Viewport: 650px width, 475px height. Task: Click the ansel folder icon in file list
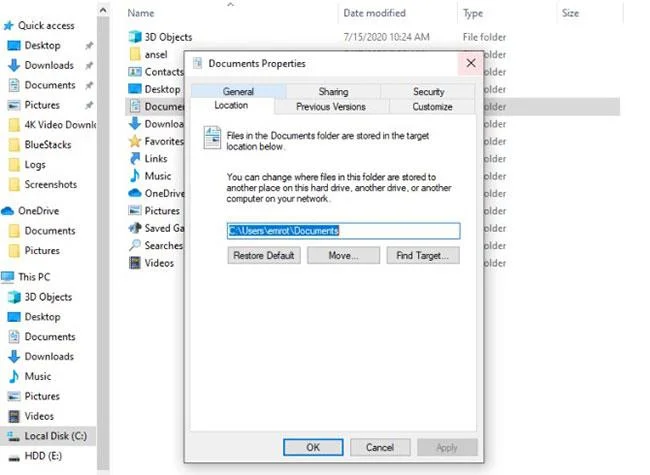[x=135, y=54]
